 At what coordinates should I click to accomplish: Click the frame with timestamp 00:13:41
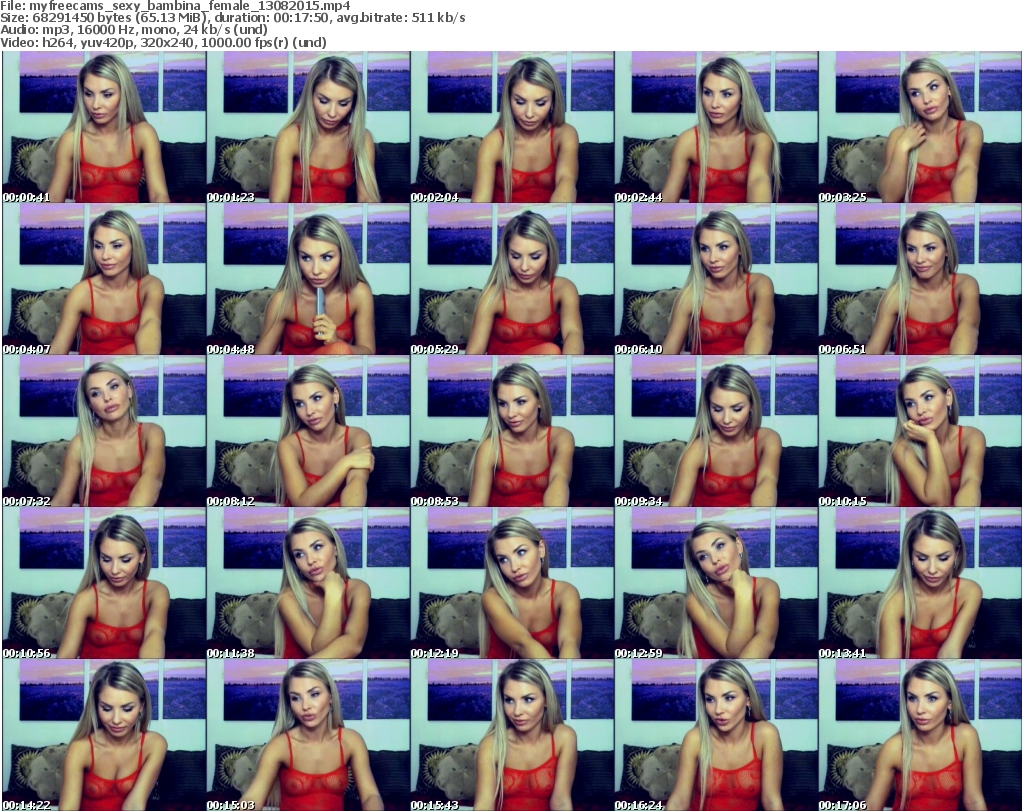point(920,583)
